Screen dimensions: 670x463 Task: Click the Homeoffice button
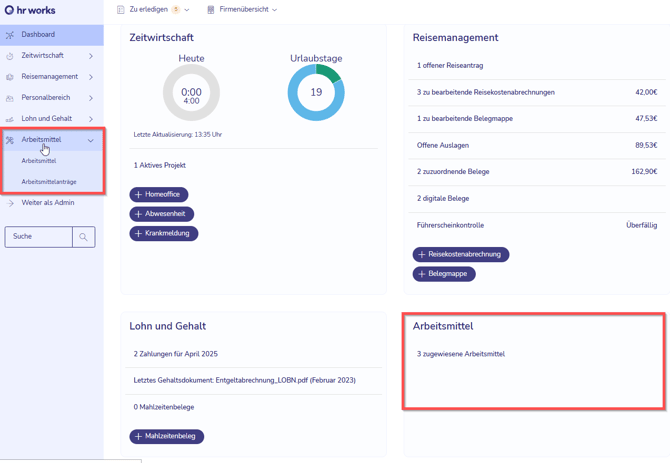tap(158, 195)
